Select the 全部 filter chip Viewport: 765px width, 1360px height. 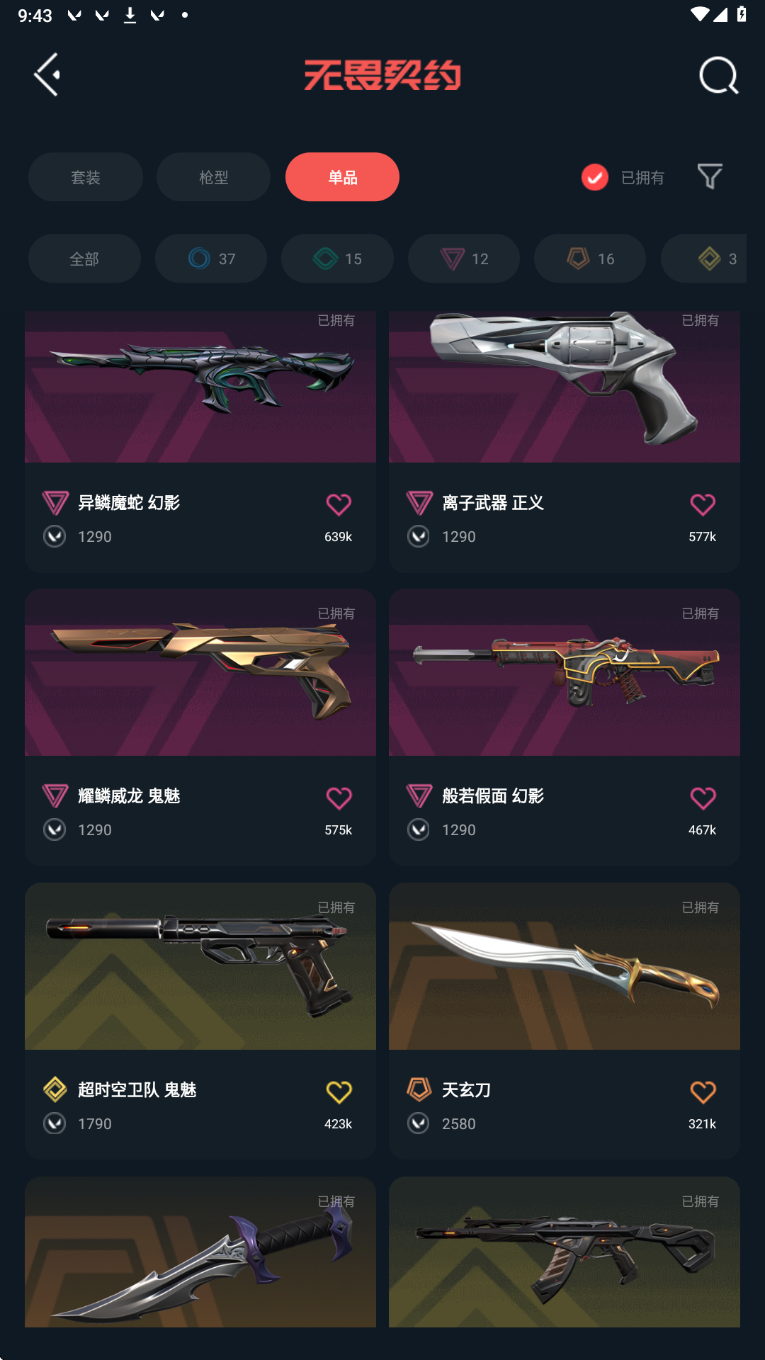coord(84,259)
